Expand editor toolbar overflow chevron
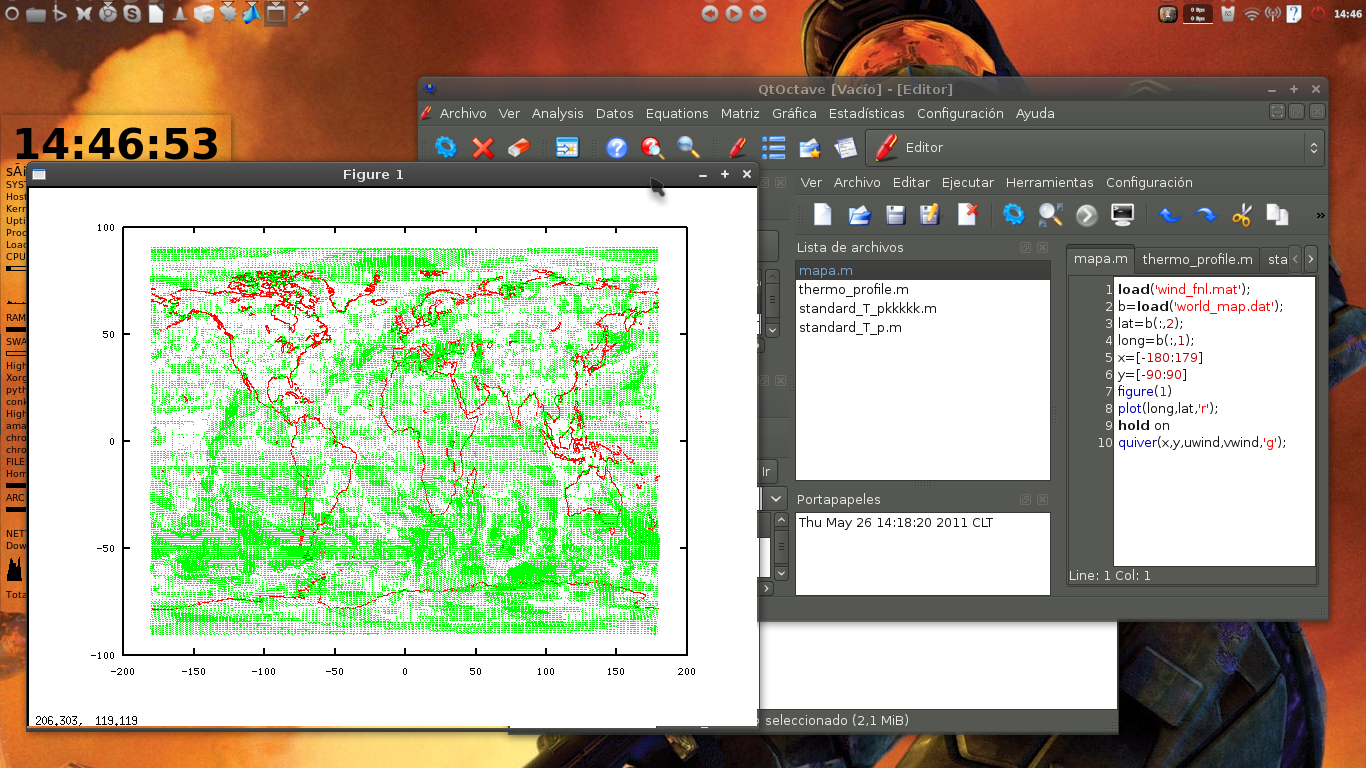1366x768 pixels. pos(1320,215)
